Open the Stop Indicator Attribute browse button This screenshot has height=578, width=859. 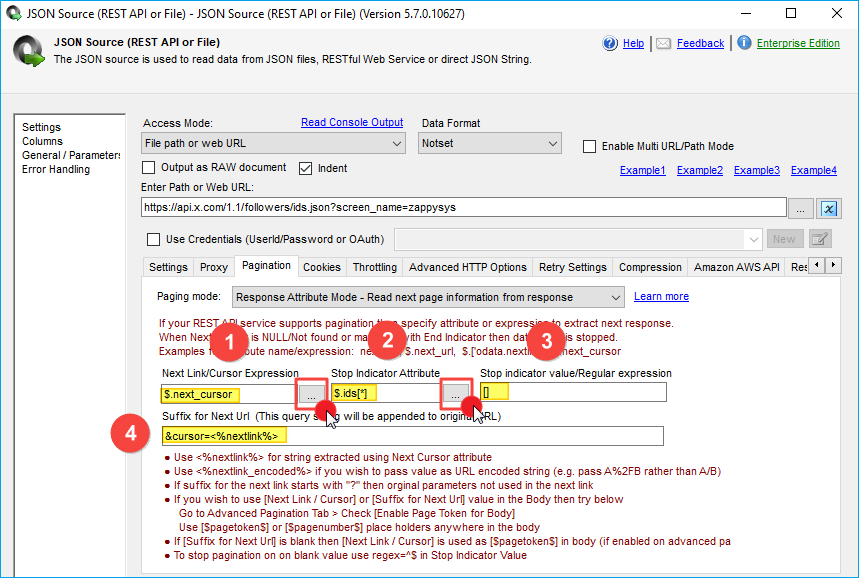[456, 394]
